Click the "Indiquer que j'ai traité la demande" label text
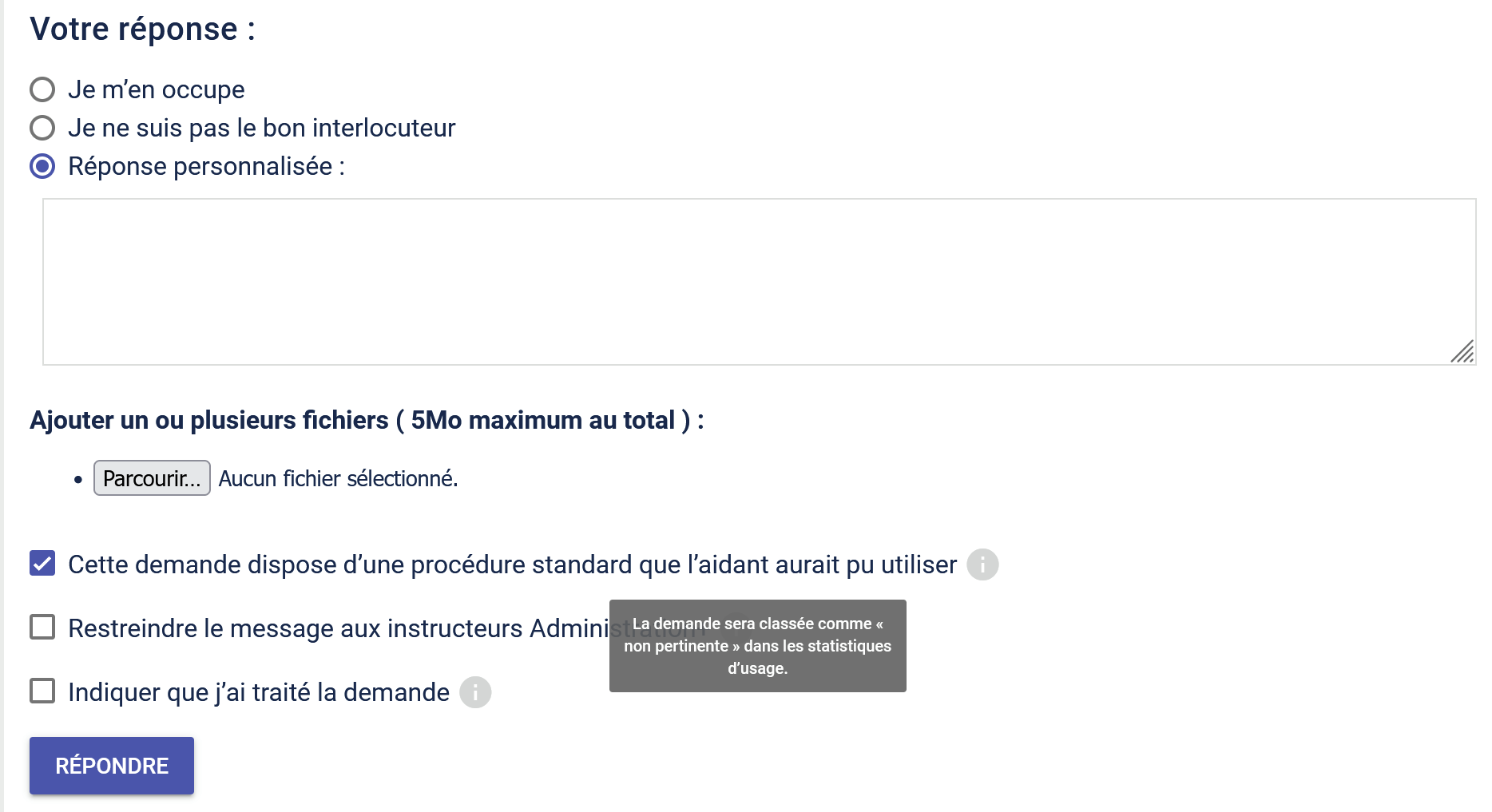Image resolution: width=1492 pixels, height=812 pixels. tap(259, 692)
